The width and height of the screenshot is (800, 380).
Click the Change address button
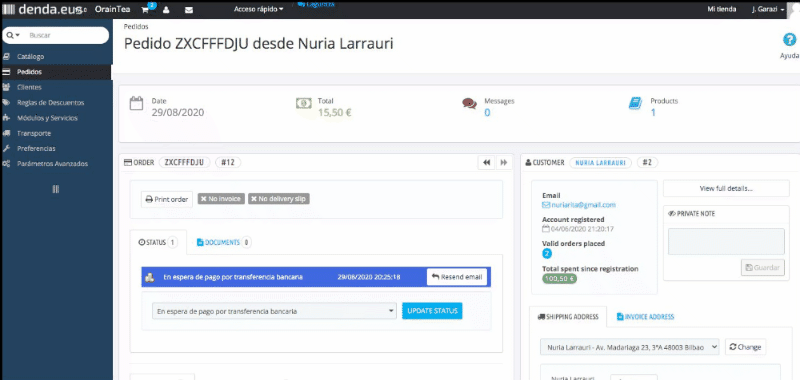[745, 347]
